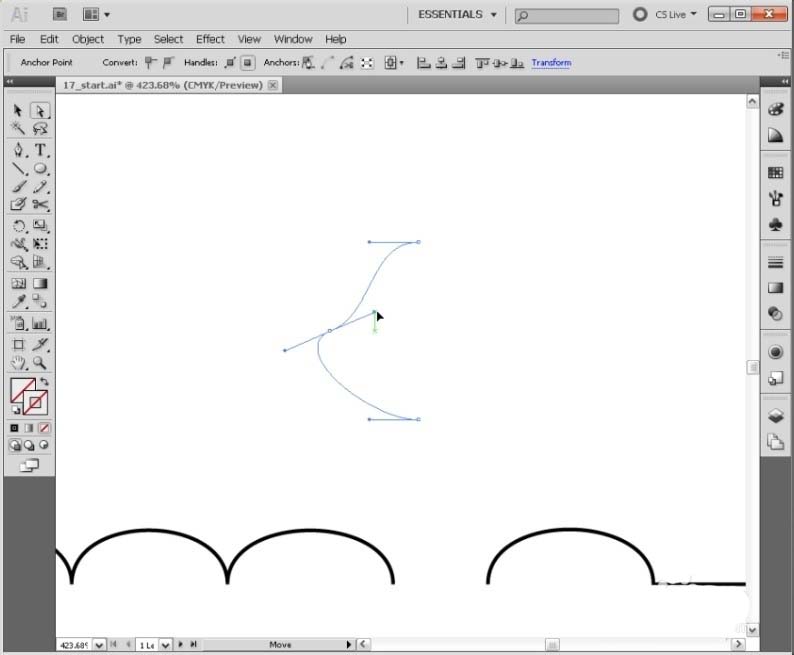The height and width of the screenshot is (655, 794).
Task: Click the Stroke color swatch
Action: [x=36, y=402]
